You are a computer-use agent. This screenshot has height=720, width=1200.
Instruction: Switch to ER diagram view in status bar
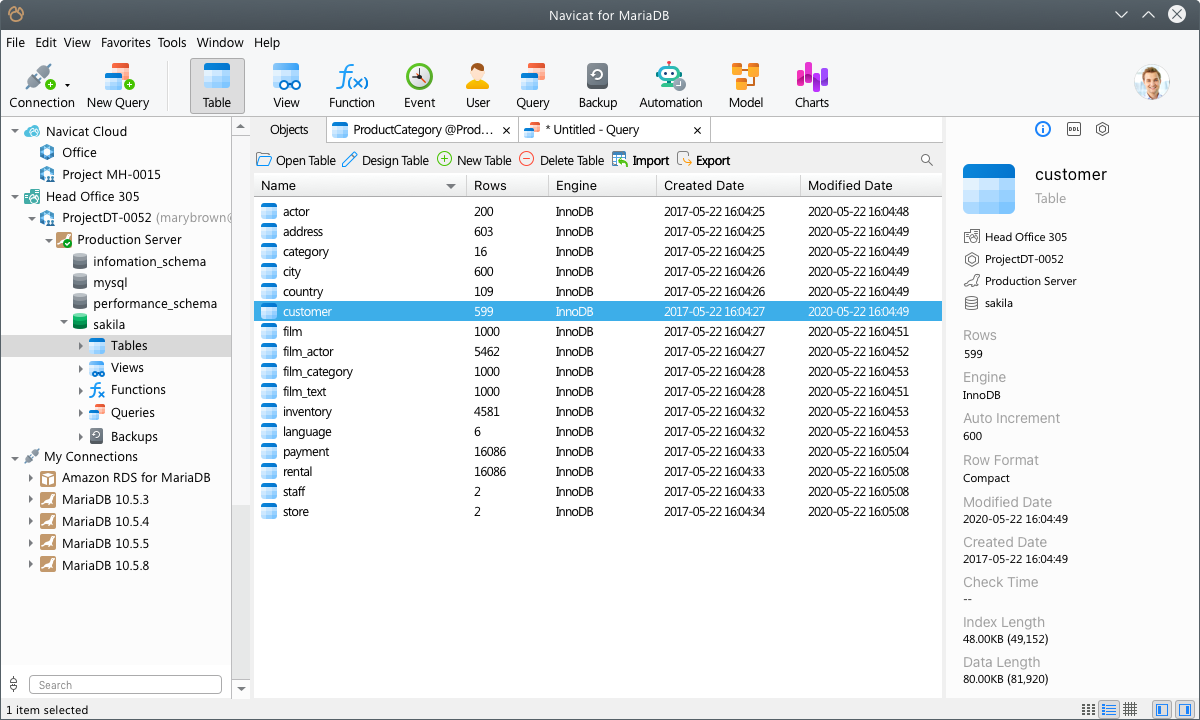[1130, 710]
